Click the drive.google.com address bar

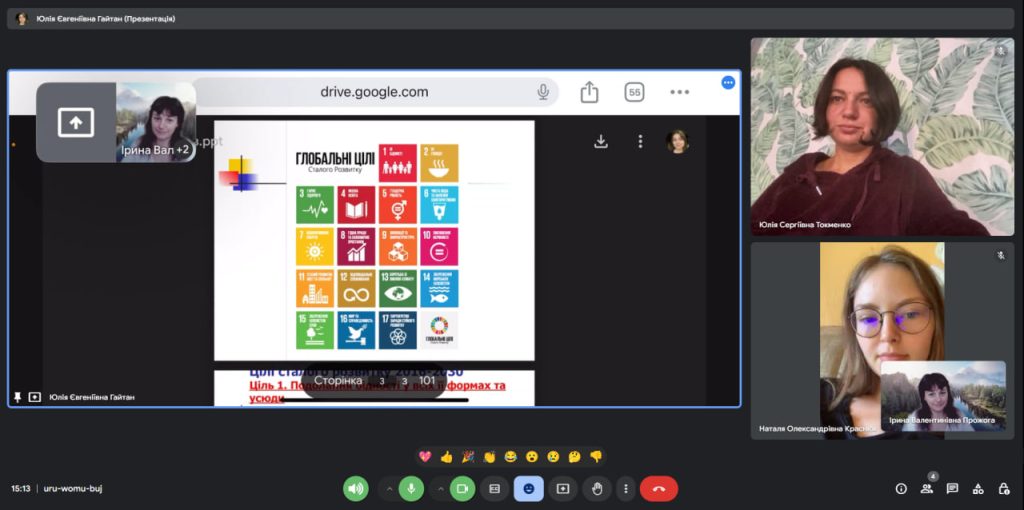tap(374, 92)
